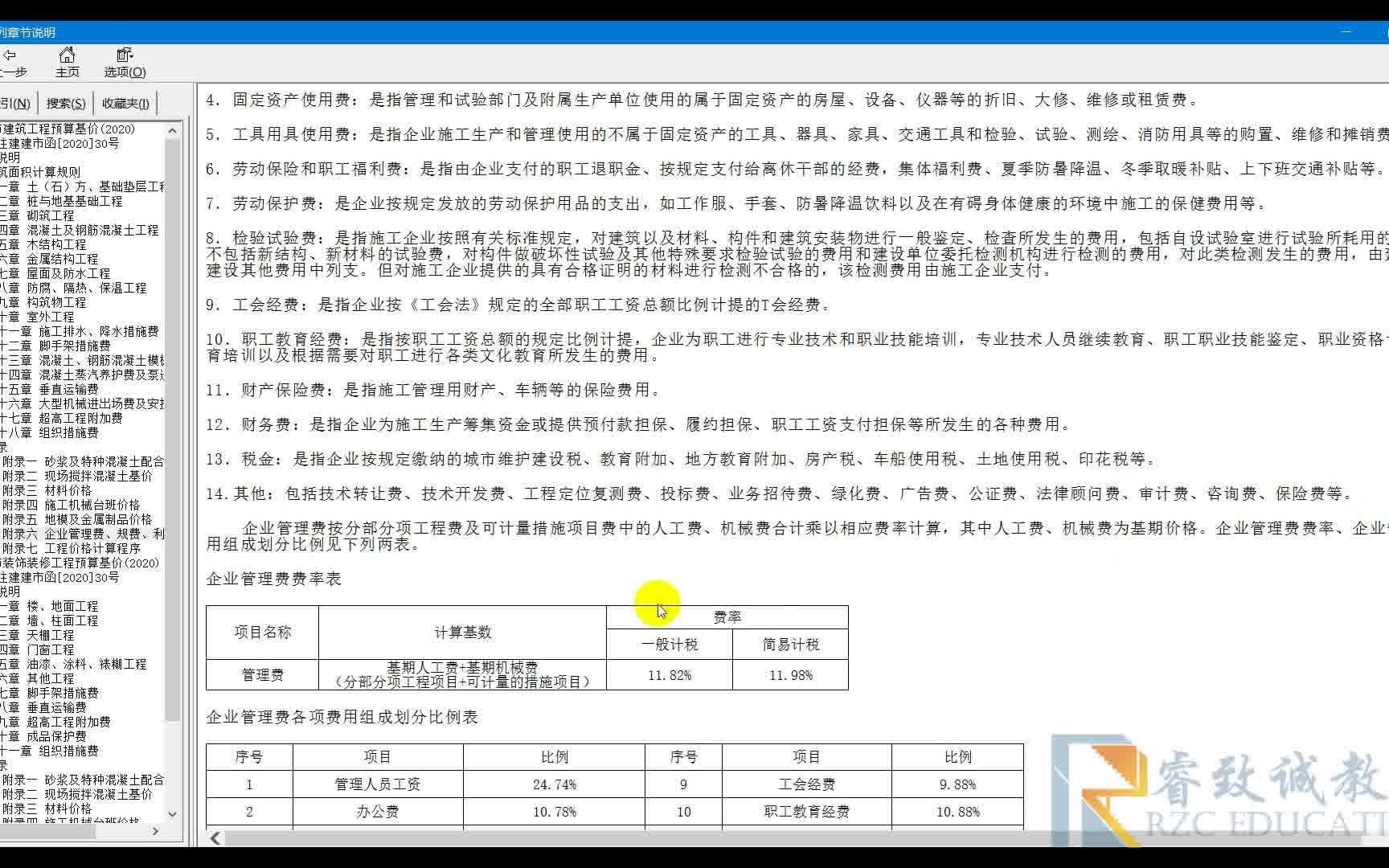Screen dimensions: 1389x868
Task: Click the tree panel scroll-up arrow
Action: (x=173, y=130)
